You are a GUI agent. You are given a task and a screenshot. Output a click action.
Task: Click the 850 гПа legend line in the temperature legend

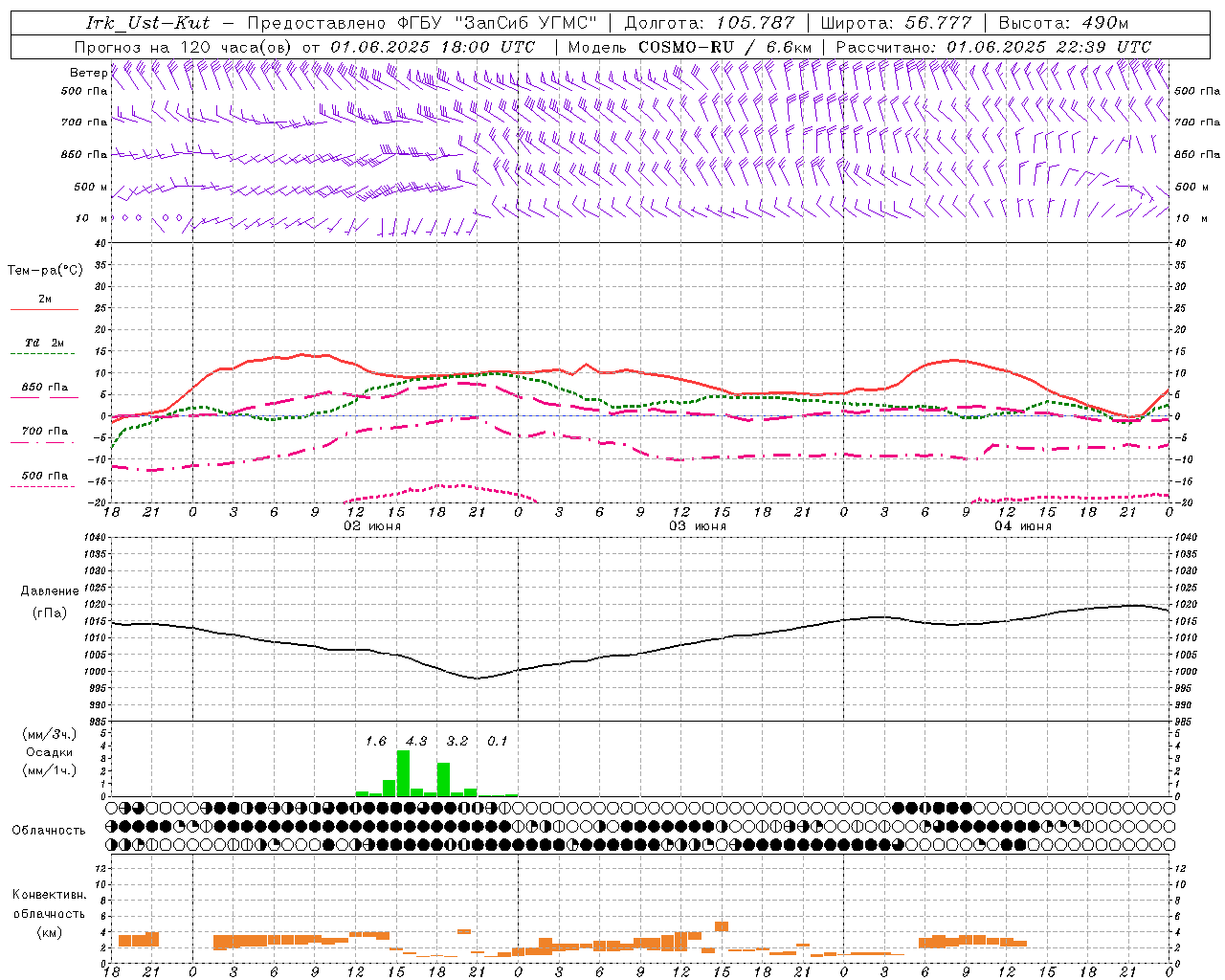(x=44, y=397)
